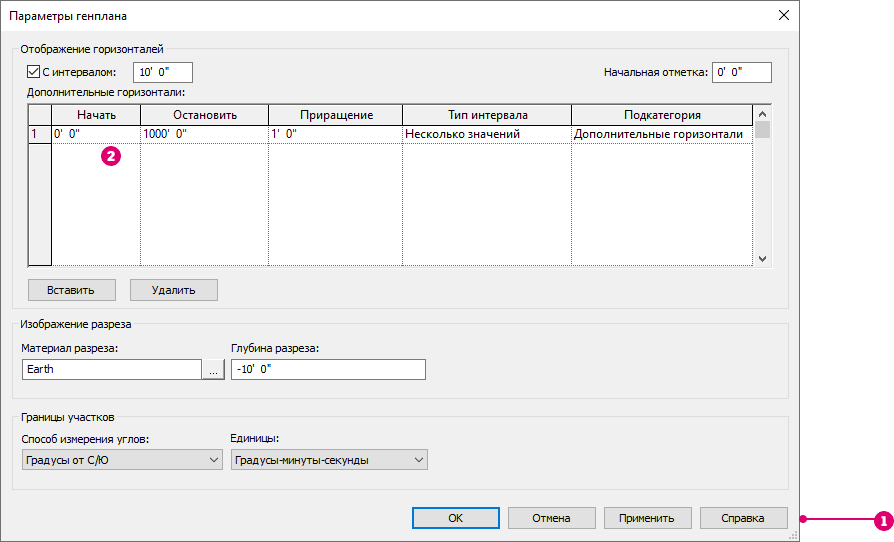894x542 pixels.
Task: Click the 'Приращение' column header
Action: pyautogui.click(x=335, y=115)
